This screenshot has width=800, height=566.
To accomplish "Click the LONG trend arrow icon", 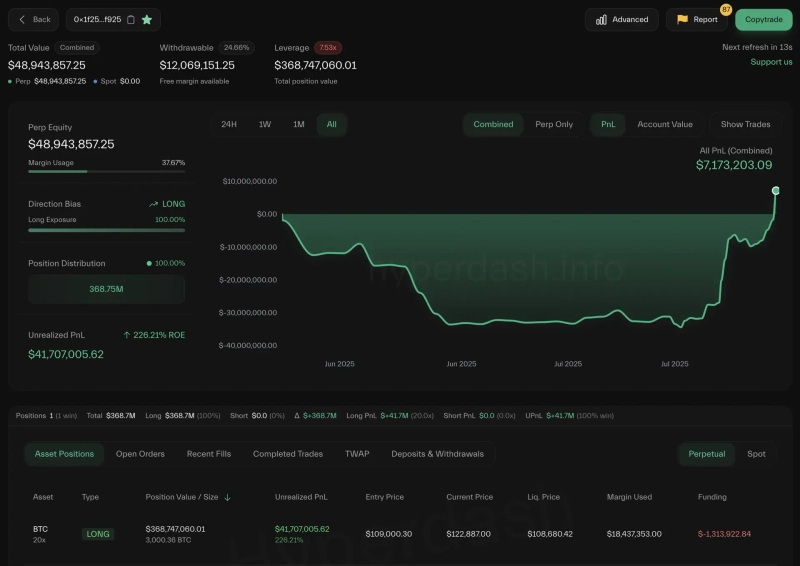I will (x=153, y=204).
